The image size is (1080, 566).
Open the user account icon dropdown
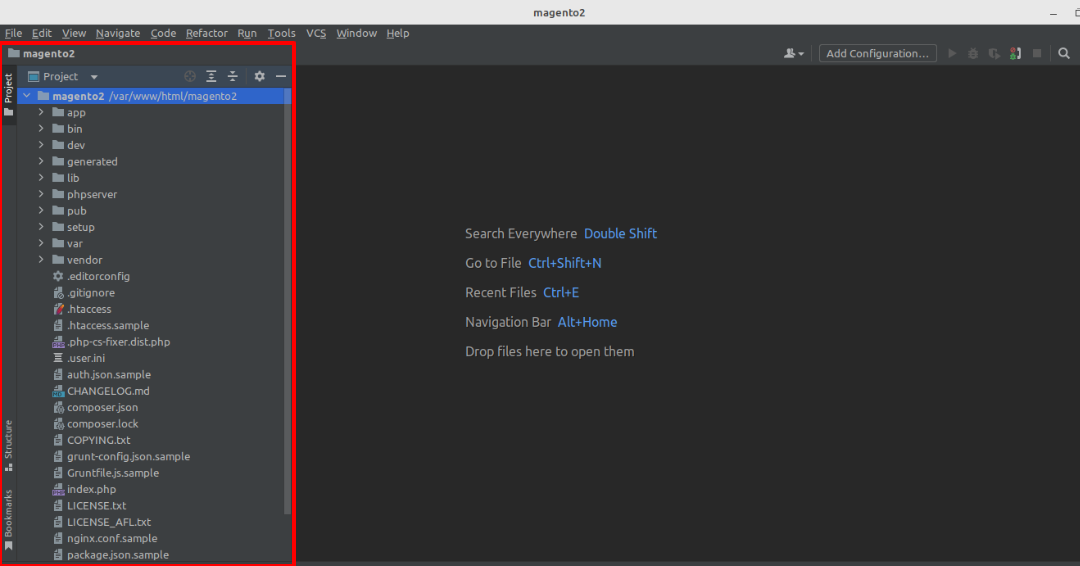(x=793, y=54)
